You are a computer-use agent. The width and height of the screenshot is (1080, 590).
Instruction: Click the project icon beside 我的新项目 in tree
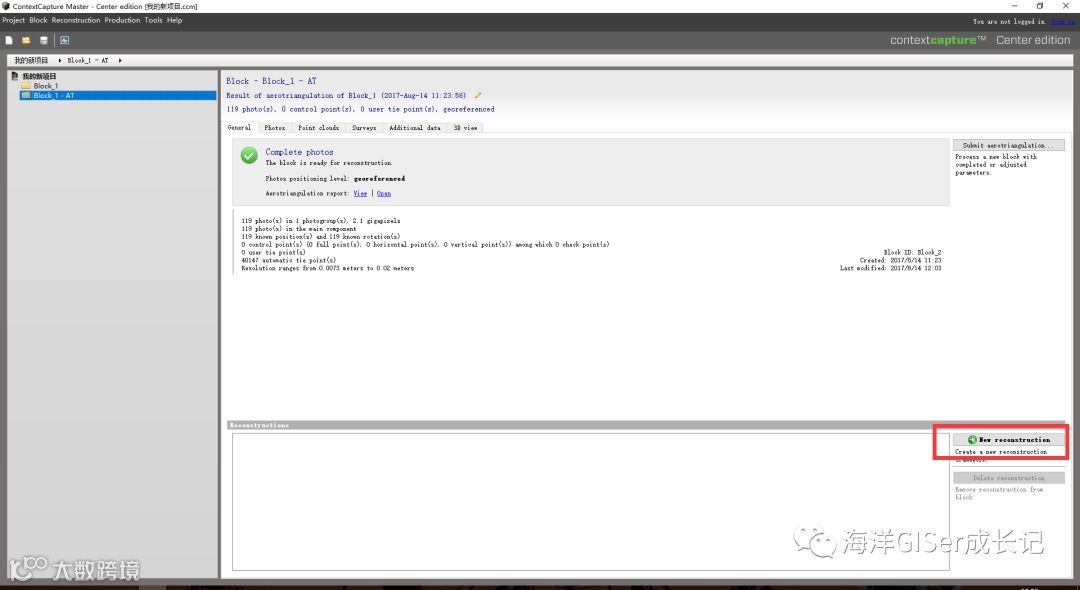[14, 76]
